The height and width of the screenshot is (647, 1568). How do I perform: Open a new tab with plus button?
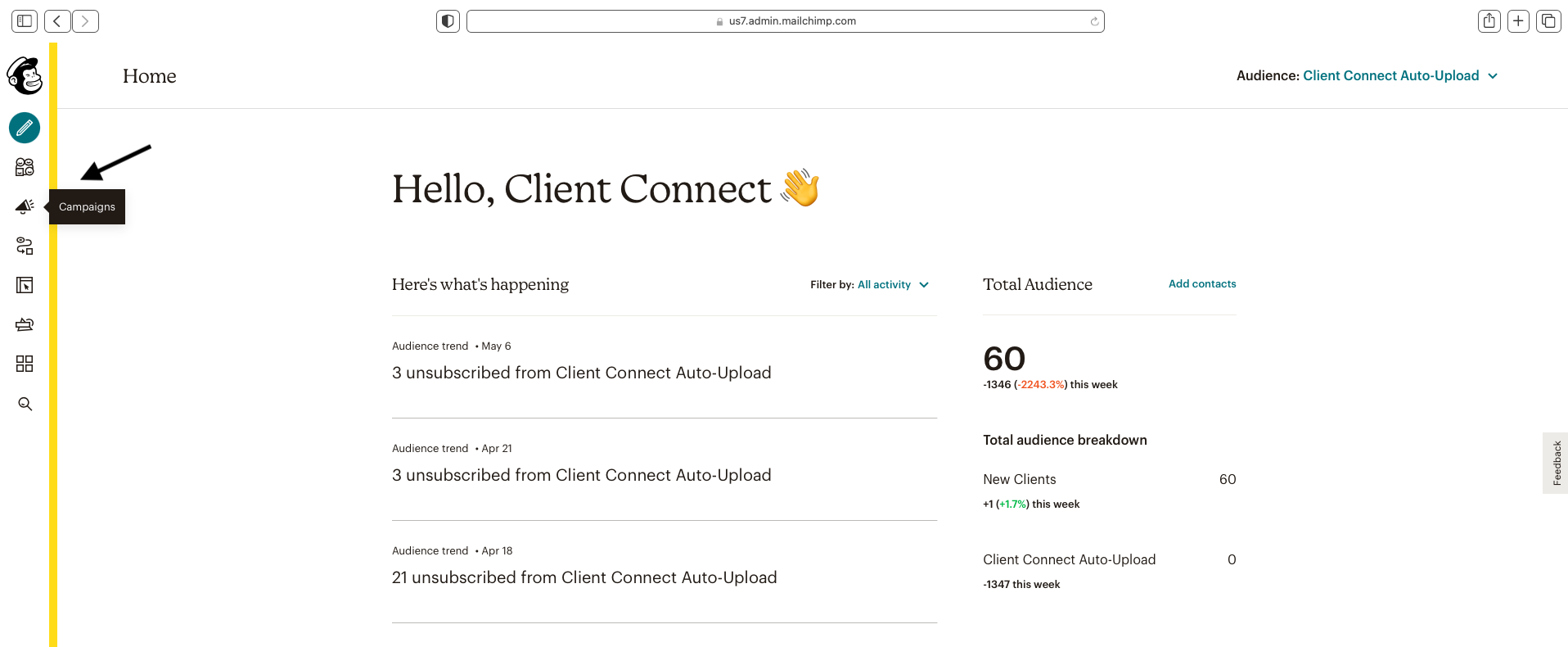pos(1518,21)
